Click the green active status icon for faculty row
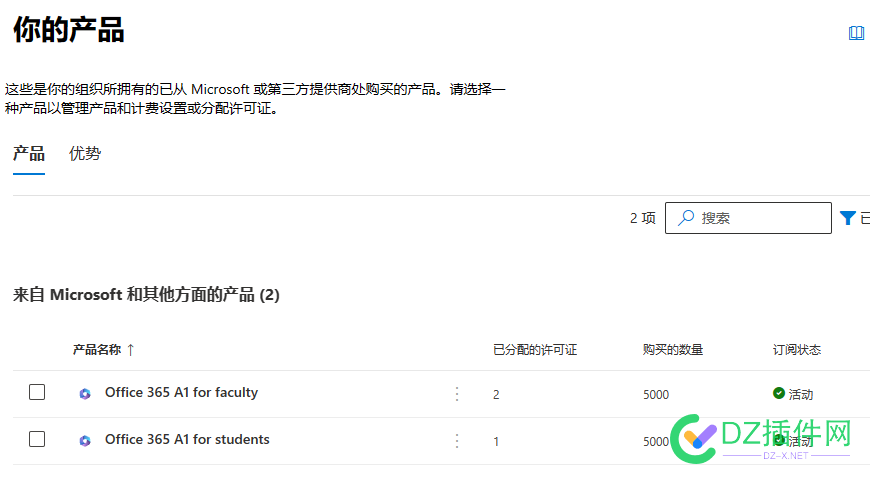This screenshot has height=479, width=870. pyautogui.click(x=778, y=393)
